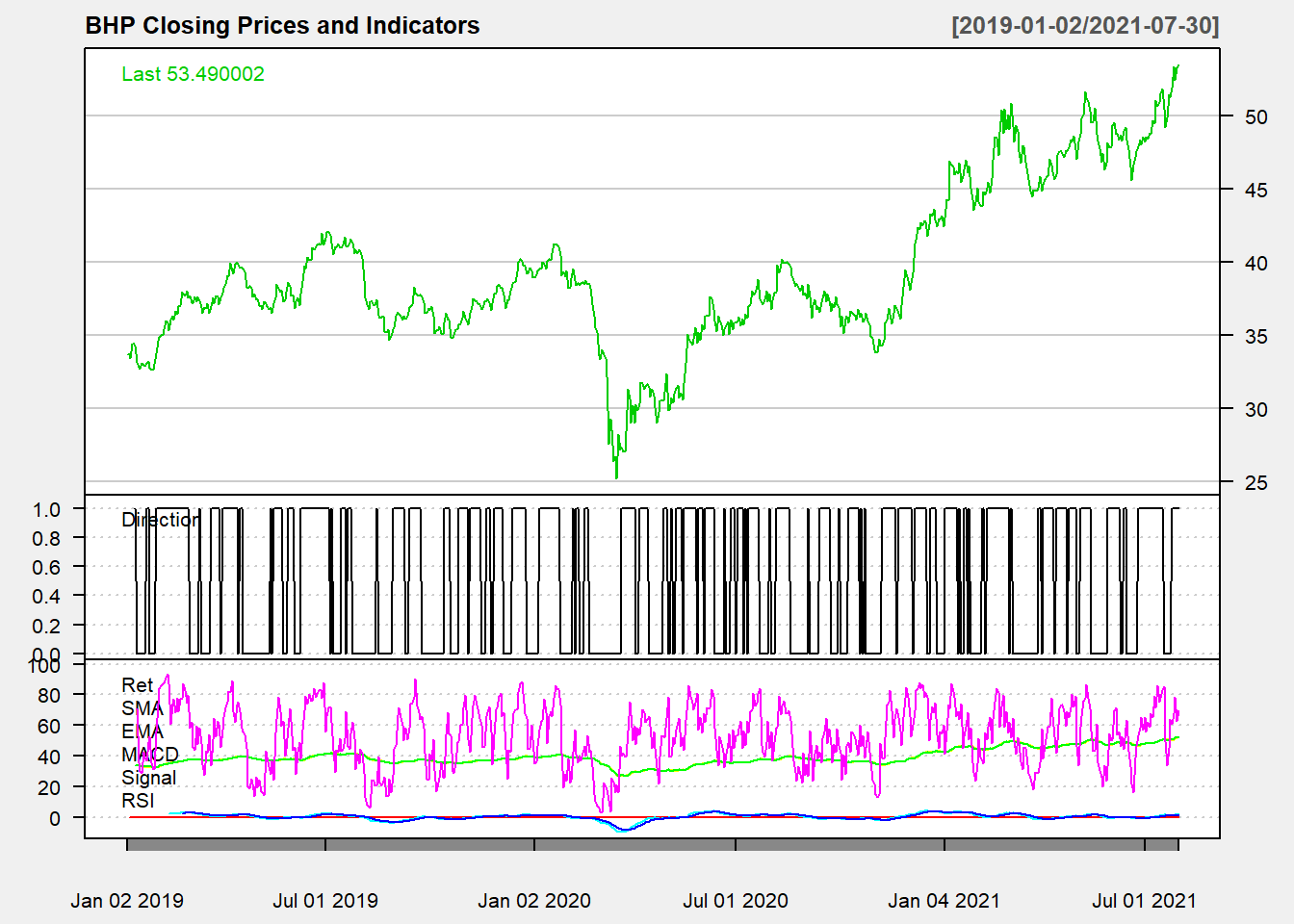1294x924 pixels.
Task: Click the 40 indicator axis label
Action: pyautogui.click(x=49, y=757)
